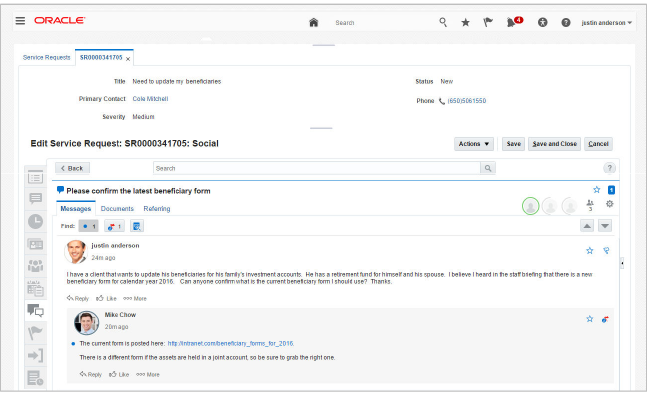Image resolution: width=649 pixels, height=394 pixels.
Task: Click the Save and Close button
Action: coord(555,144)
